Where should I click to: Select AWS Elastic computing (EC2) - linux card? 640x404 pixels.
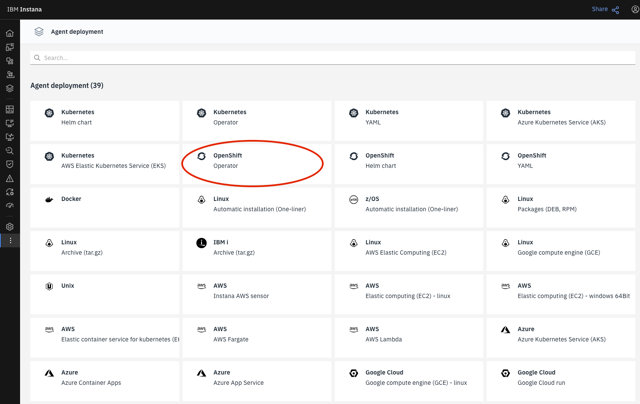click(x=409, y=294)
